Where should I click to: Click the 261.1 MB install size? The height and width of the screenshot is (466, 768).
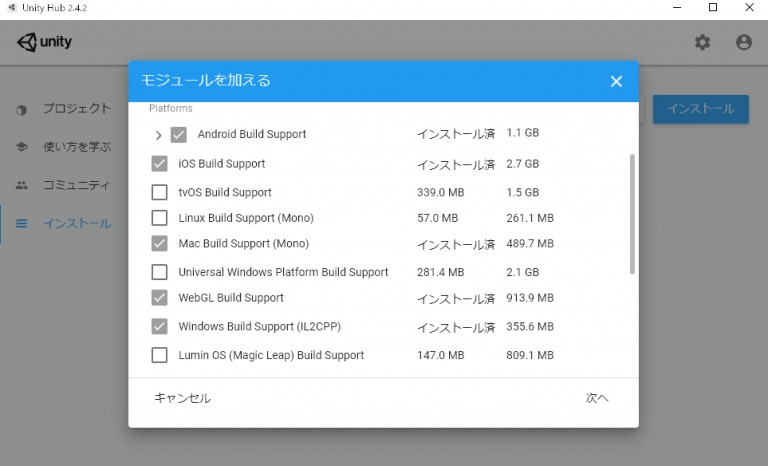(530, 218)
